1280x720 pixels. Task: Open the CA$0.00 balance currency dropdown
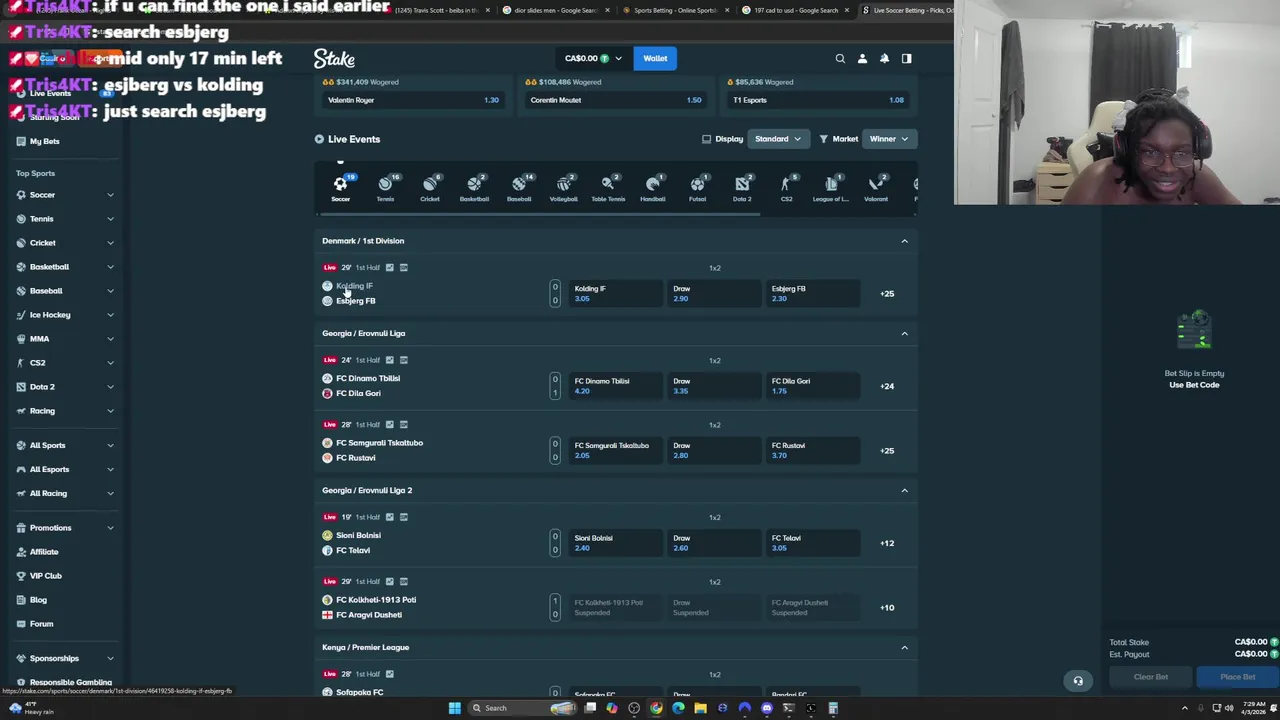593,58
